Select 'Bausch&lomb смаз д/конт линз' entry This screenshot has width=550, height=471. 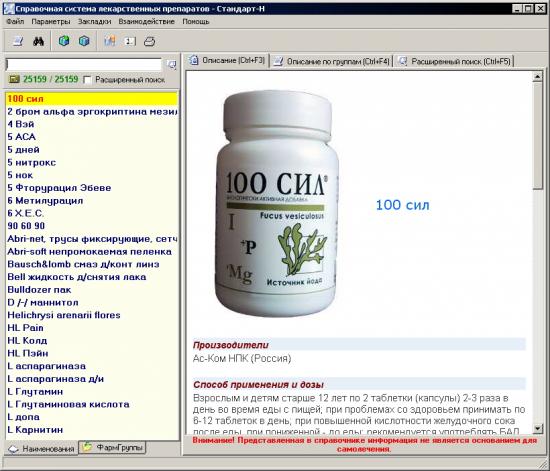click(92, 264)
